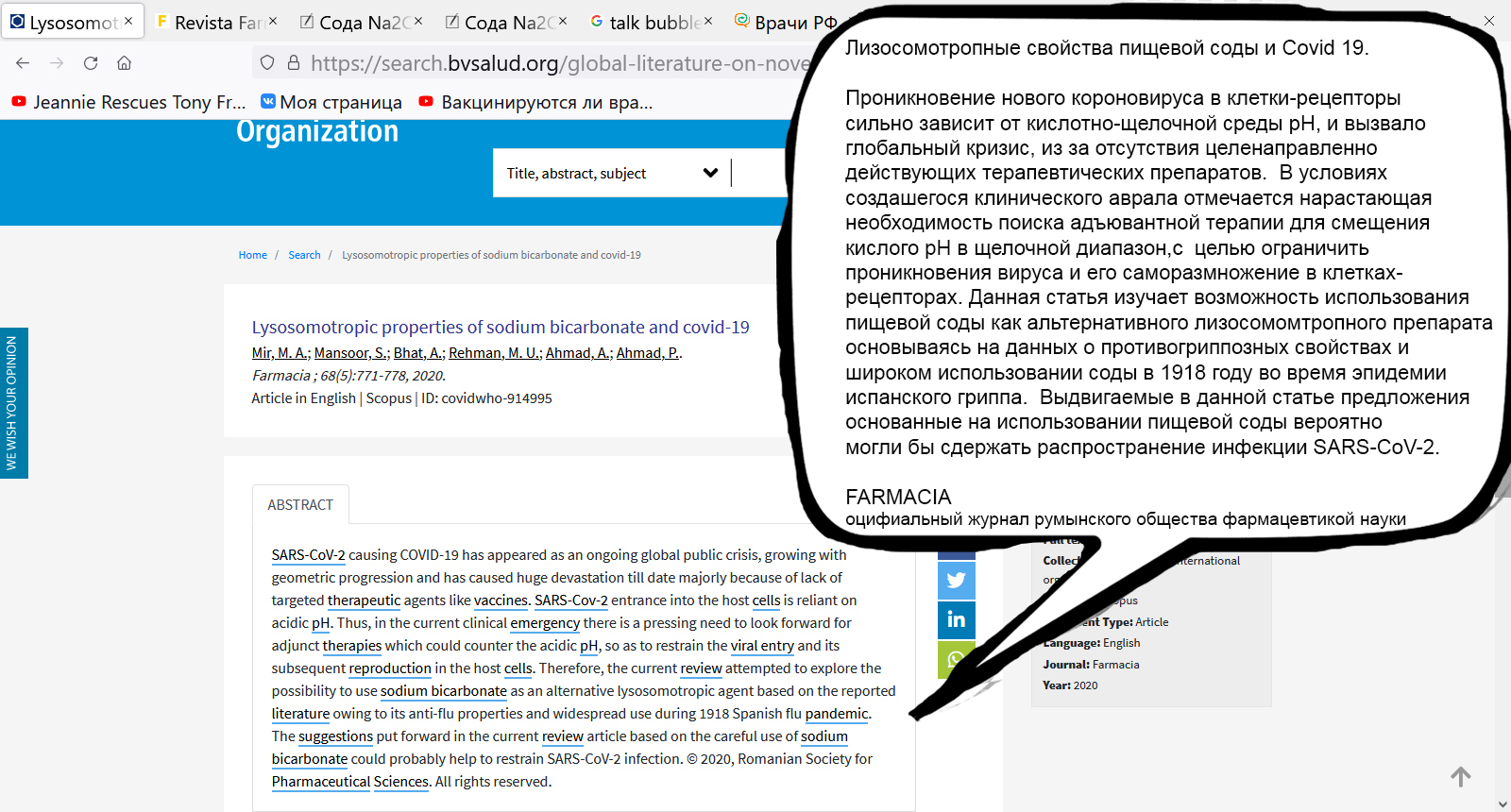Screen dimensions: 1511x812
Task: Close the Lysosomot tab
Action: pyautogui.click(x=128, y=21)
